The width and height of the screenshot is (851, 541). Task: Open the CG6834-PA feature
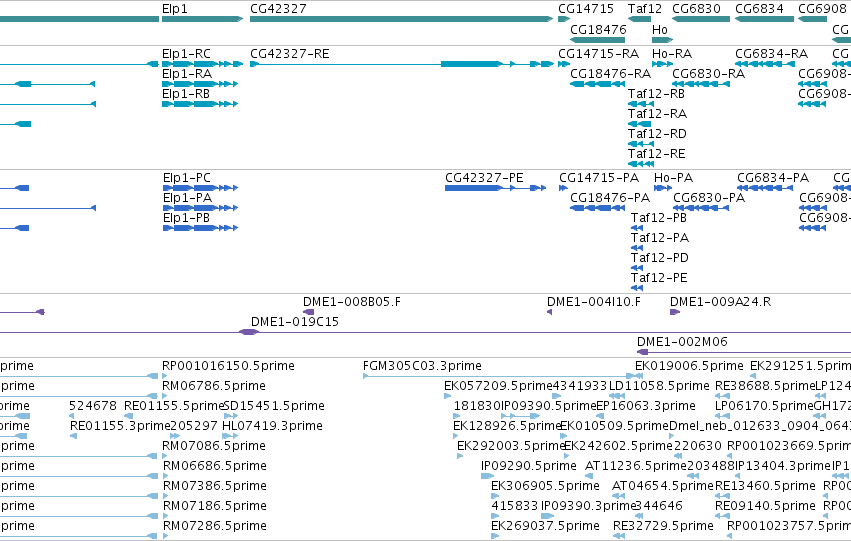click(765, 188)
